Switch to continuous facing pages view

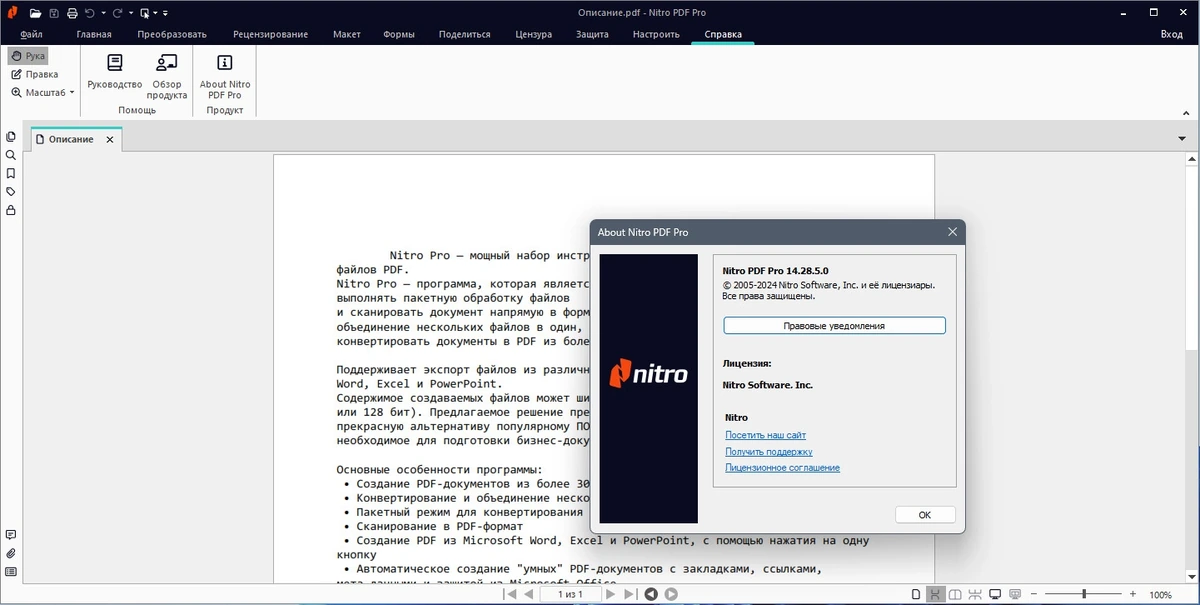(x=975, y=595)
